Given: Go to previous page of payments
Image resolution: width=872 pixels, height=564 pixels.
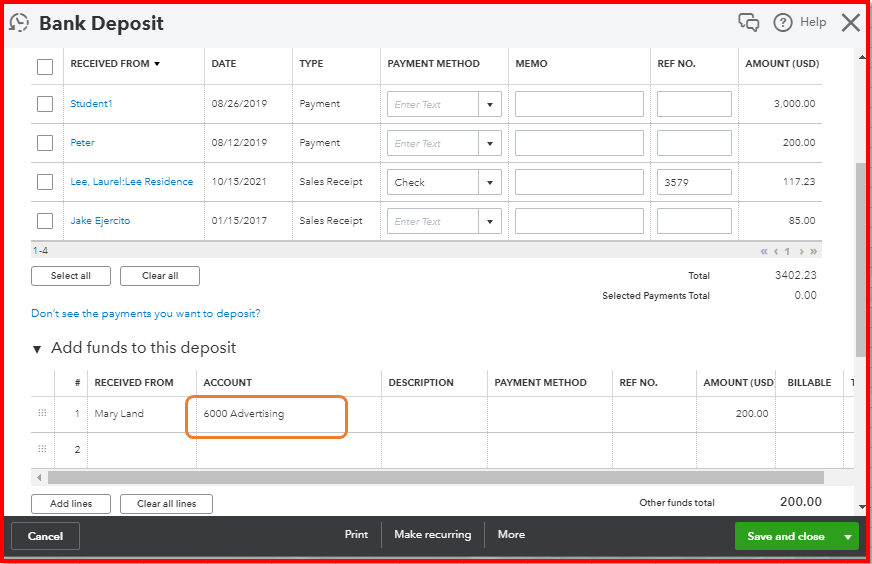Looking at the screenshot, I should click(x=776, y=251).
